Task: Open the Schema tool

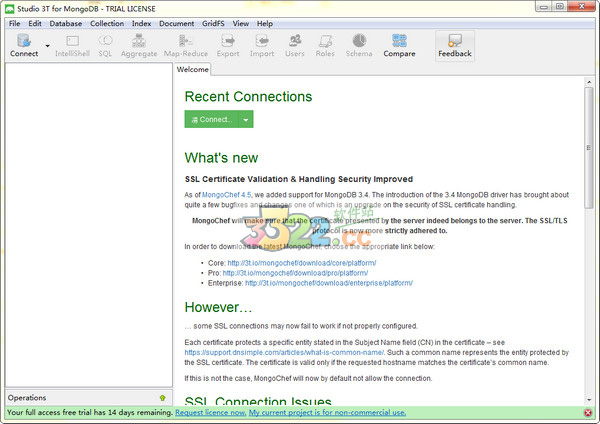Action: 359,45
